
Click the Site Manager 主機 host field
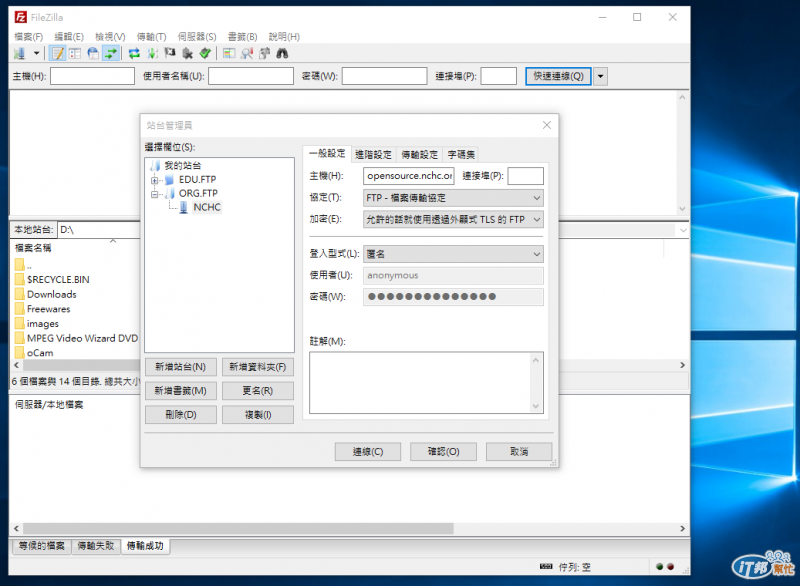[409, 176]
